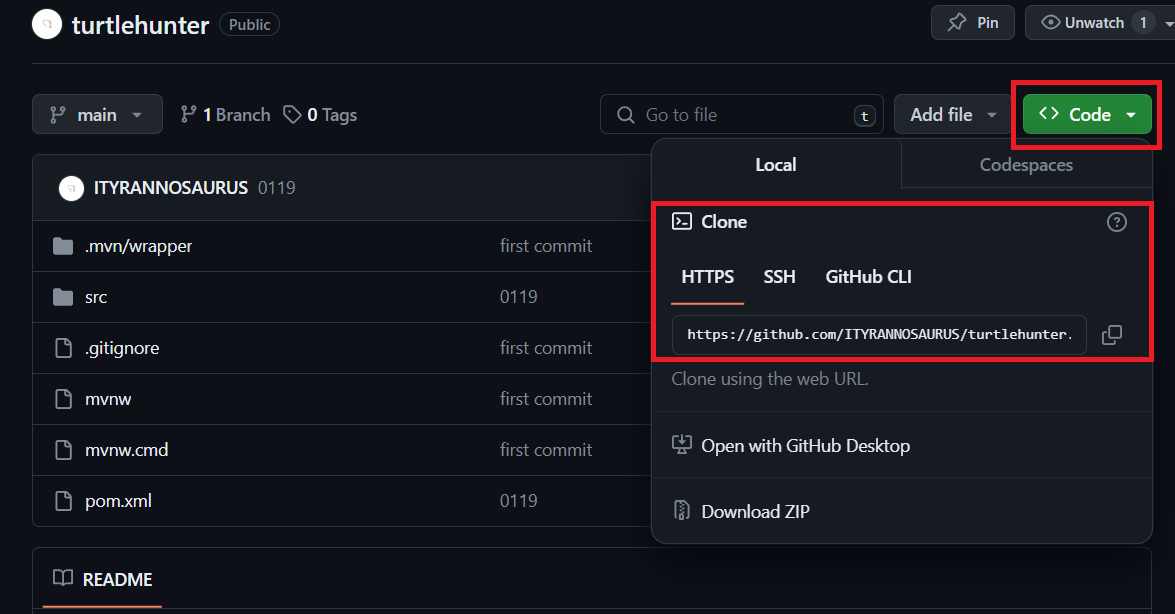This screenshot has height=614, width=1175.
Task: Click the ITYRANNOSAURUS commit author avatar
Action: [71, 188]
